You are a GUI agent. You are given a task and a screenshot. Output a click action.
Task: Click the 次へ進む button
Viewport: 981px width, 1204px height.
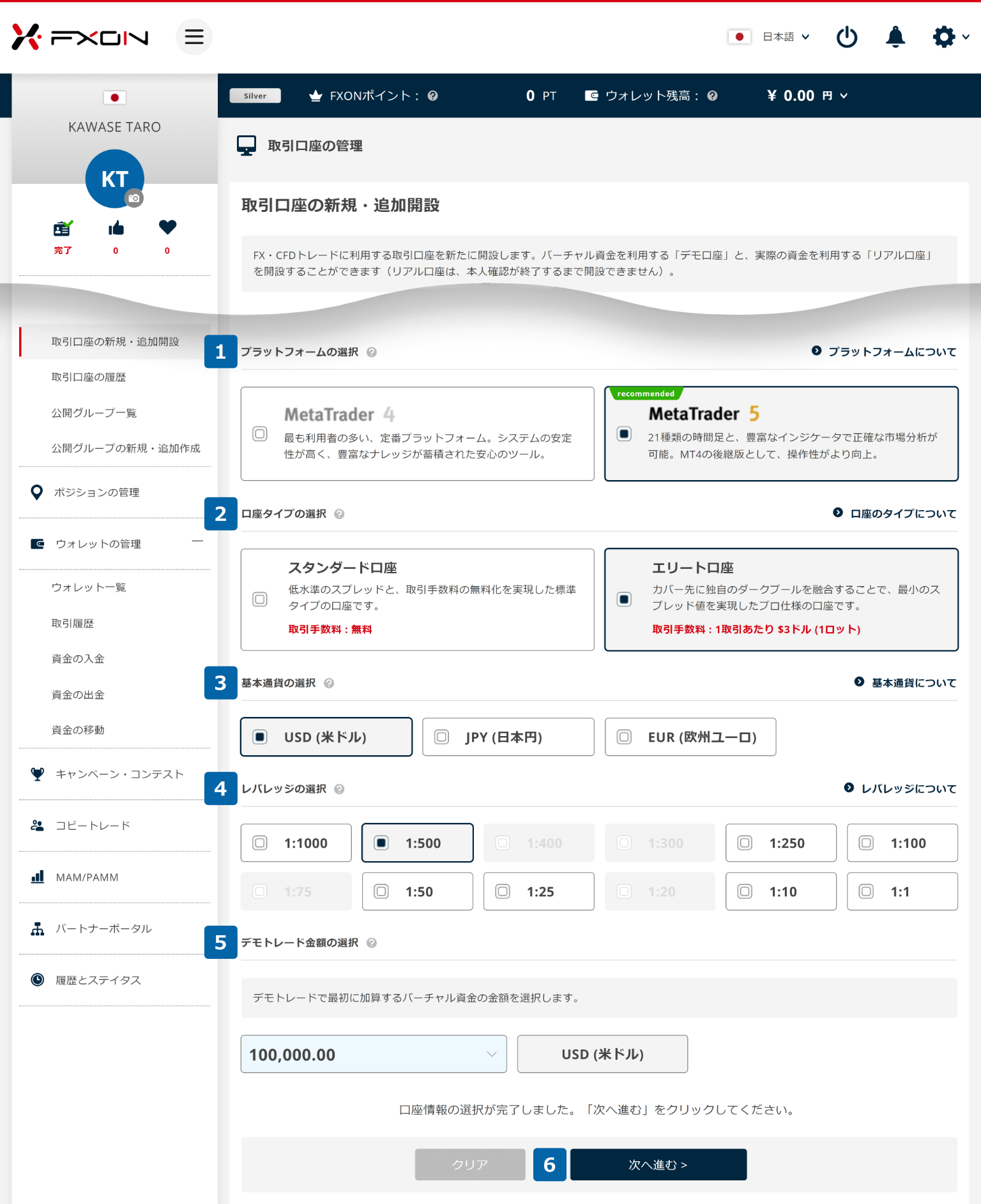click(658, 1164)
